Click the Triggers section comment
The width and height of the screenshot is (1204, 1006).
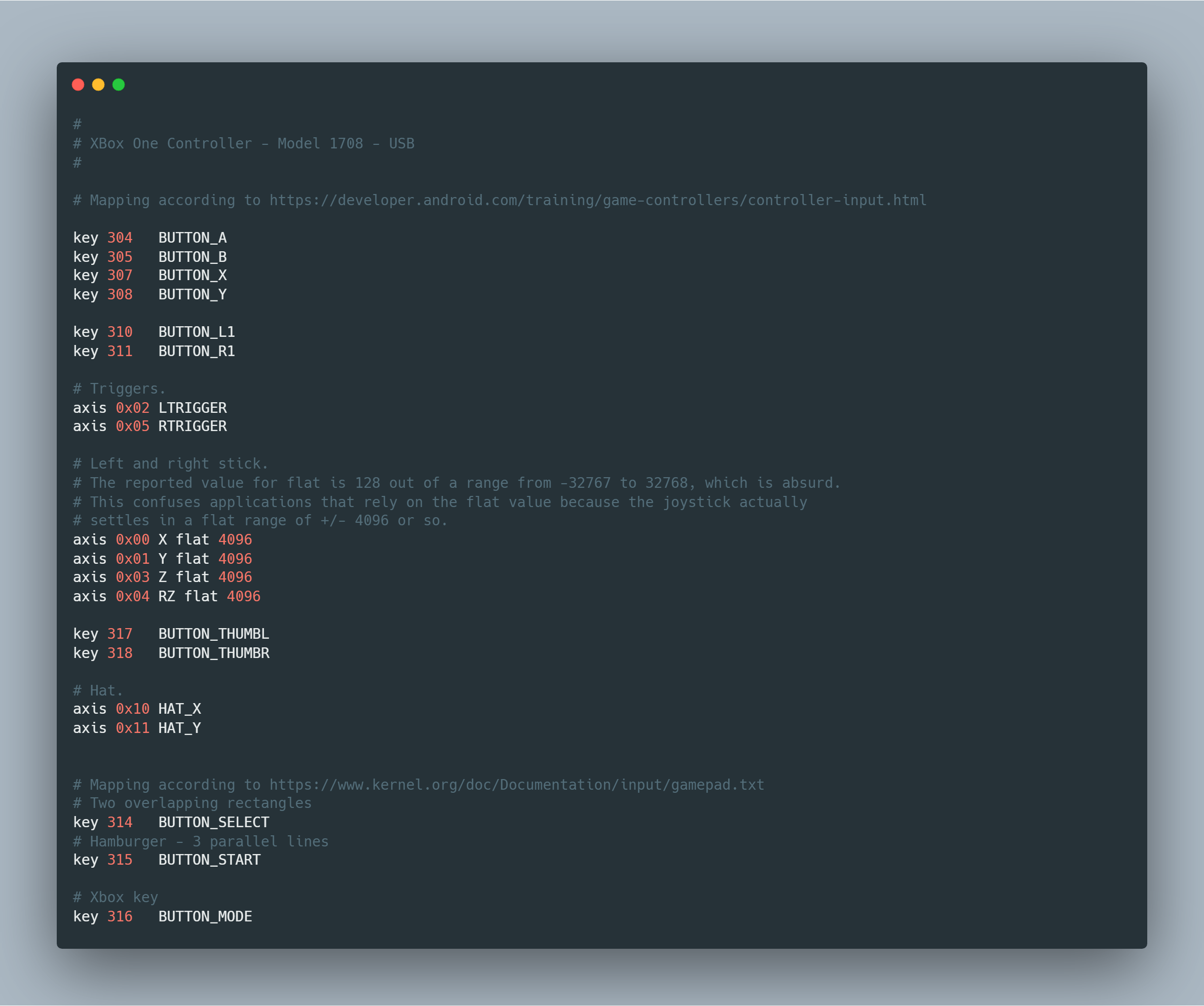point(119,388)
